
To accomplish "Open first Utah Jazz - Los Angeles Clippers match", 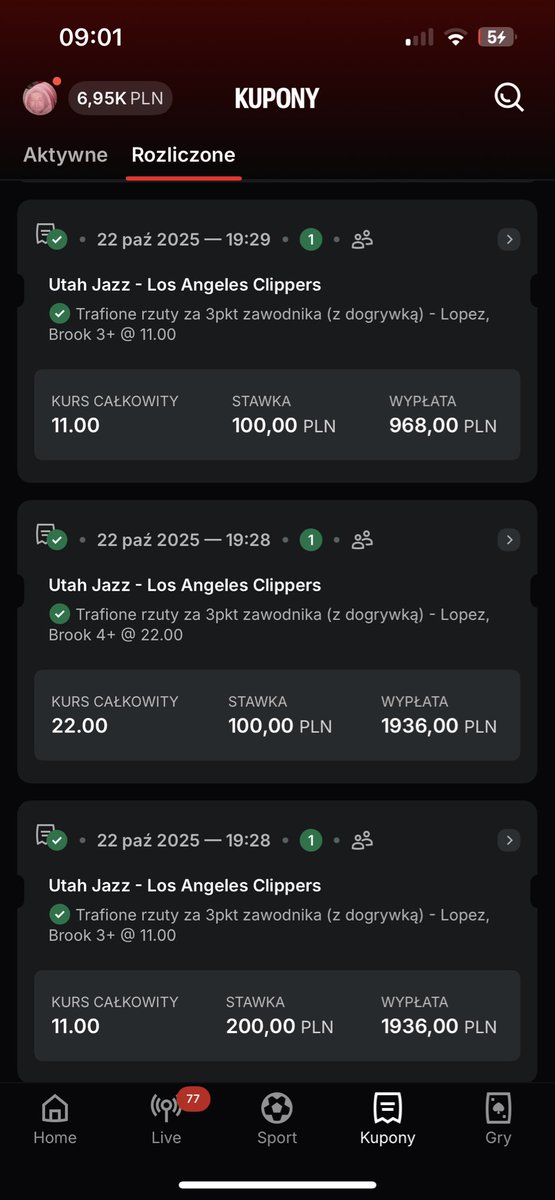I will (x=185, y=285).
